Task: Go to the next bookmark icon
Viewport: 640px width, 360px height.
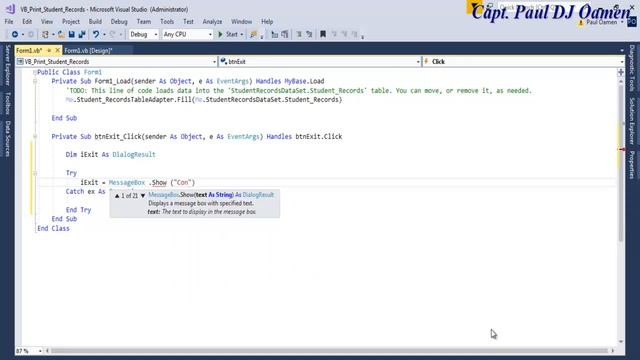Action: [344, 35]
